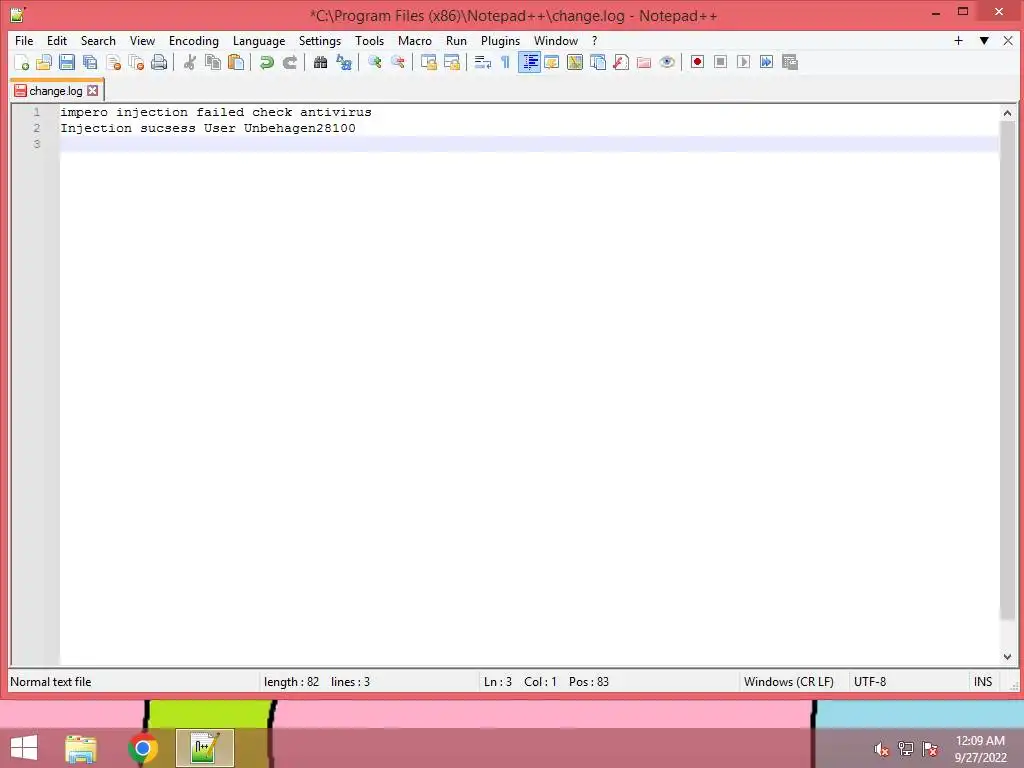The image size is (1024, 768).
Task: Open the Plugins menu
Action: coord(501,40)
